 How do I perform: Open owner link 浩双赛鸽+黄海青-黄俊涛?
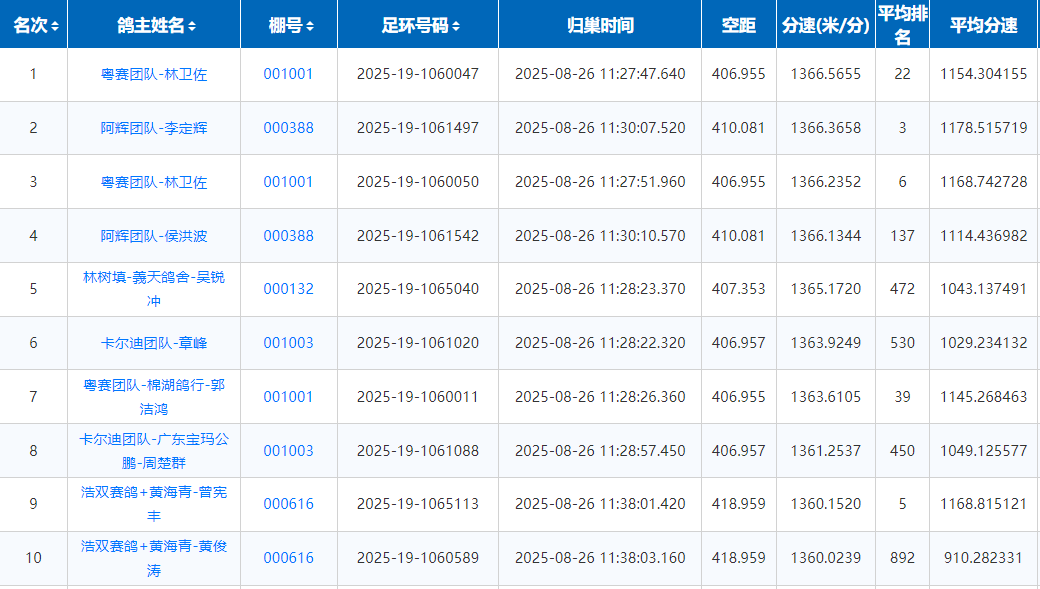tap(154, 558)
